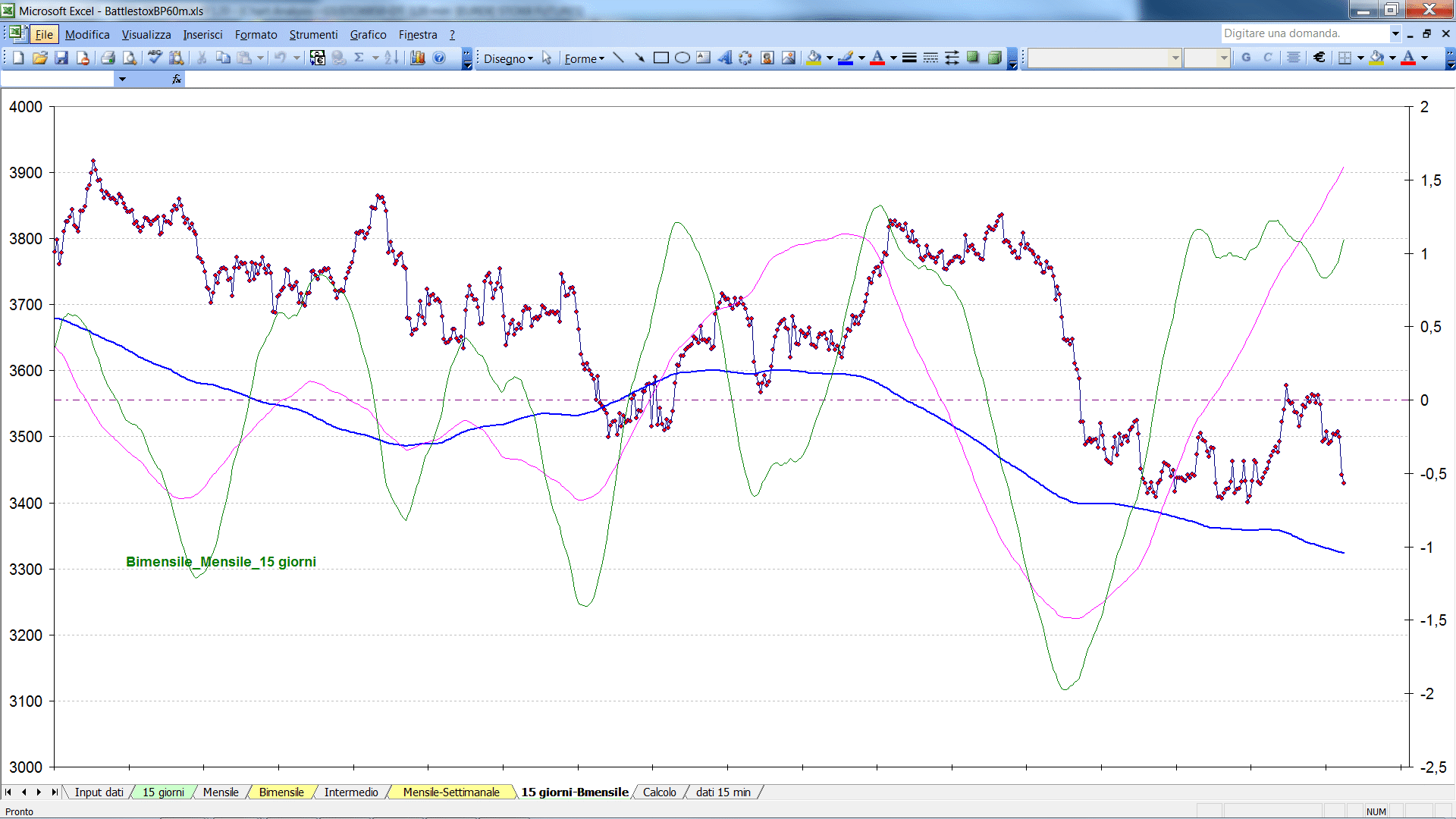This screenshot has width=1456, height=819.
Task: Click the Shadow Style icon
Action: (973, 58)
